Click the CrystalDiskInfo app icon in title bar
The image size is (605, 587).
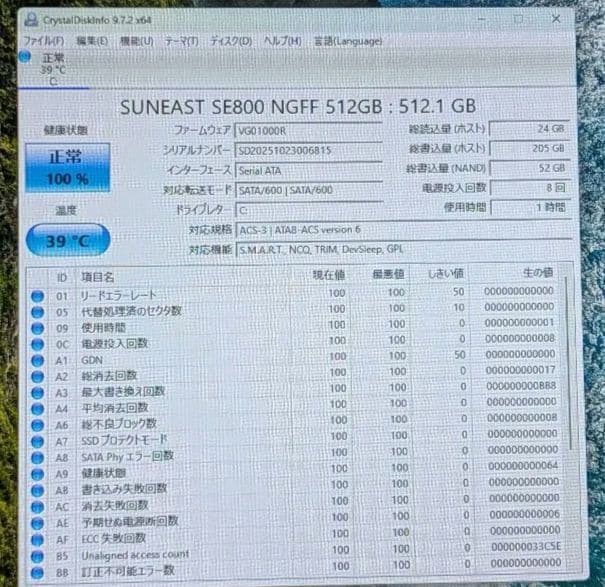31,19
